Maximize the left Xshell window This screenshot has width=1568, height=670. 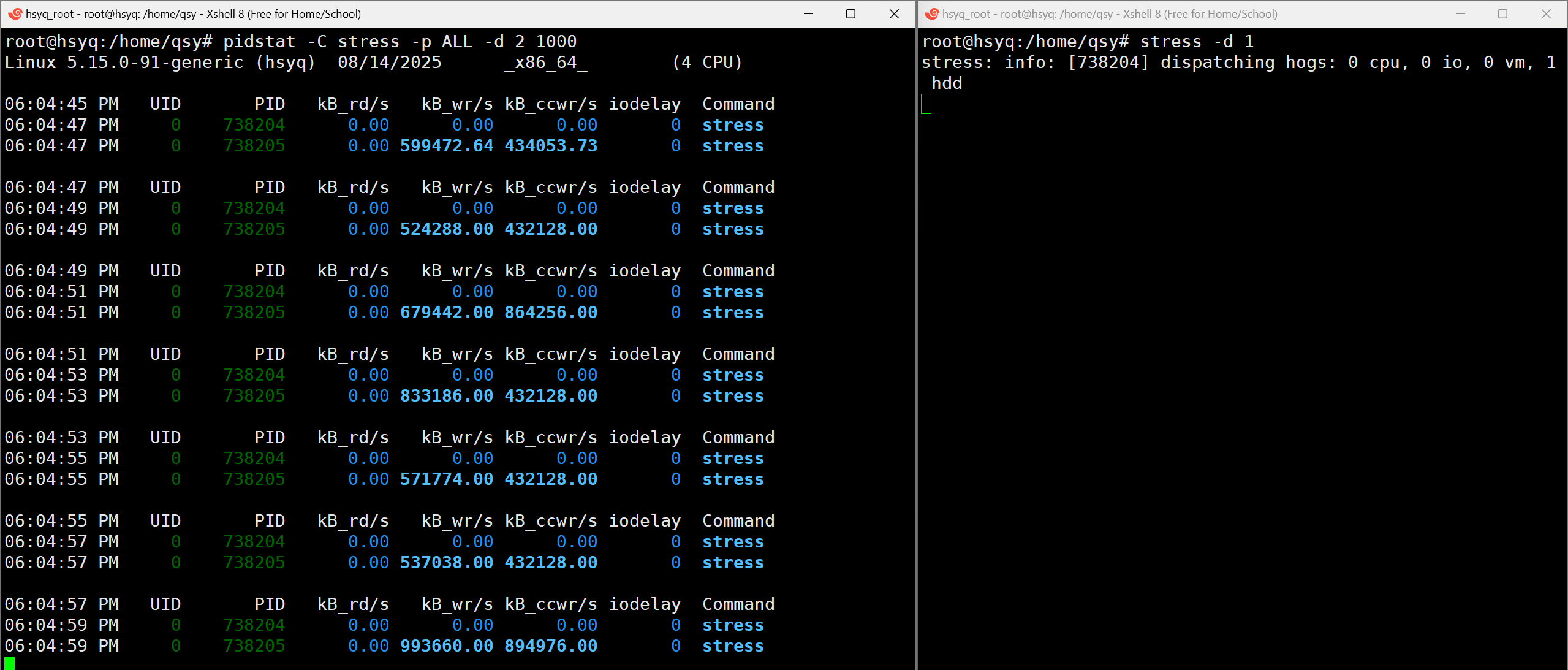click(x=850, y=13)
